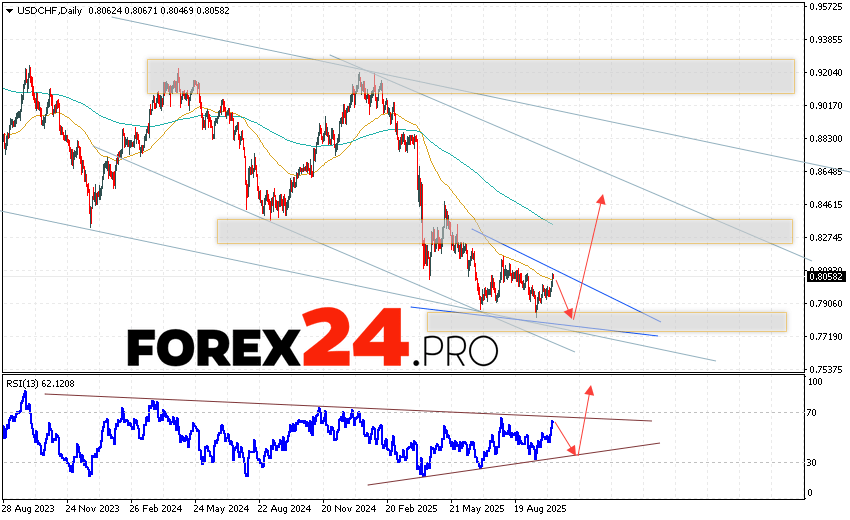
Task: Select the upward red arrow in RSI panel
Action: click(584, 416)
